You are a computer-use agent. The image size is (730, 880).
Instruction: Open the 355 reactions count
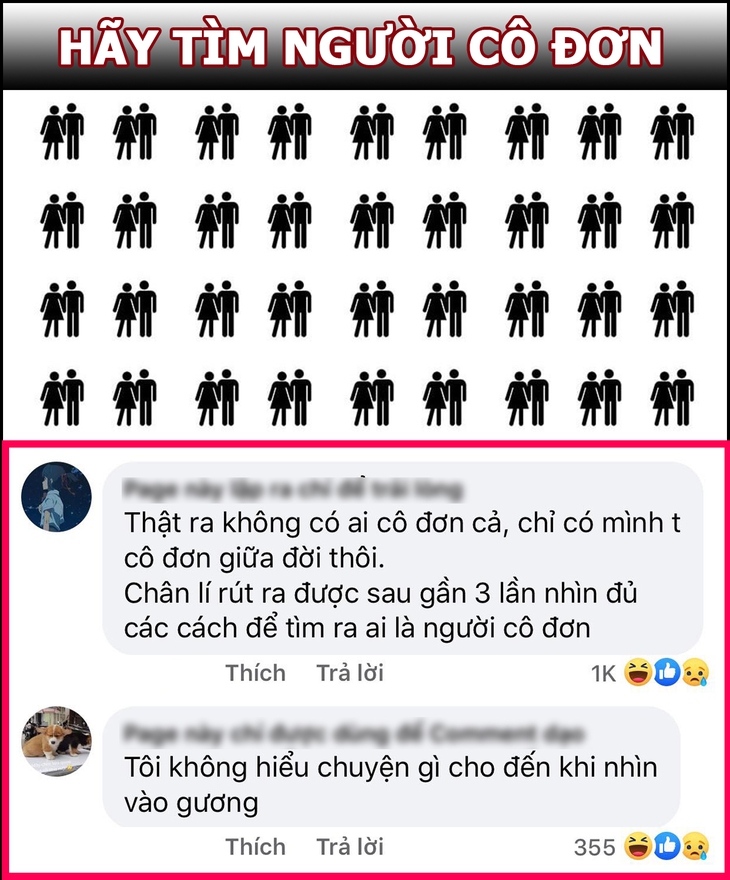[x=594, y=847]
